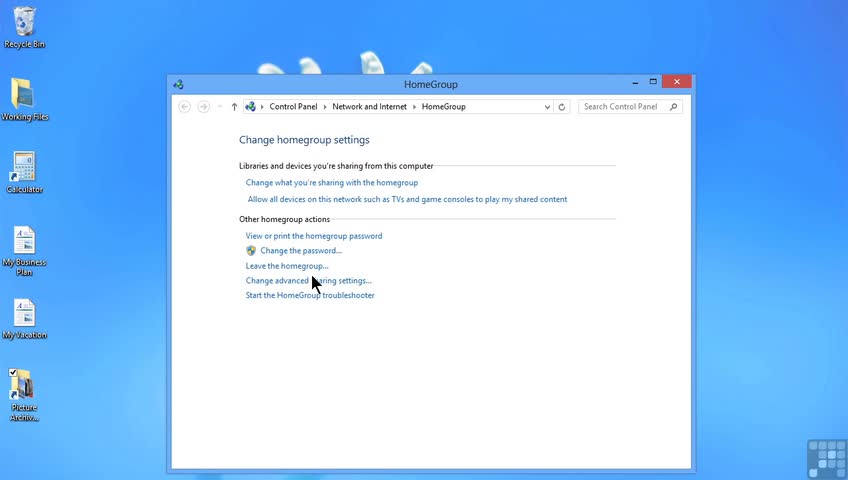Open the address bar history dropdown
Screen dimensions: 848x480
547,107
